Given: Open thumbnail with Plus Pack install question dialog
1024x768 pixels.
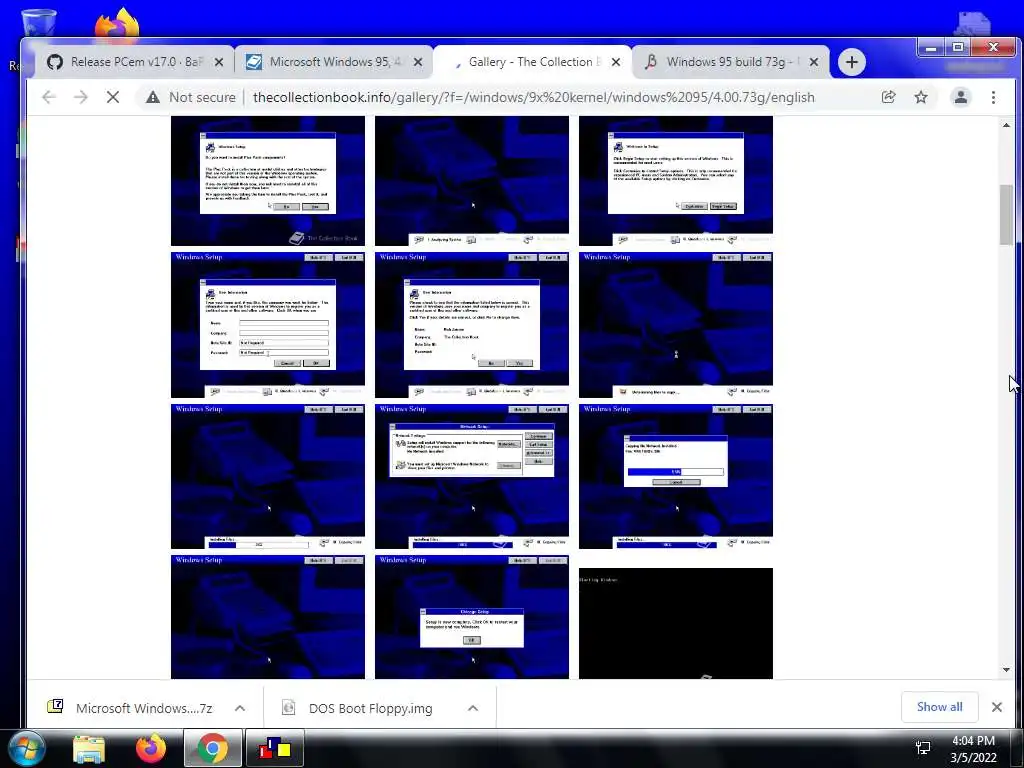Looking at the screenshot, I should 268,181.
